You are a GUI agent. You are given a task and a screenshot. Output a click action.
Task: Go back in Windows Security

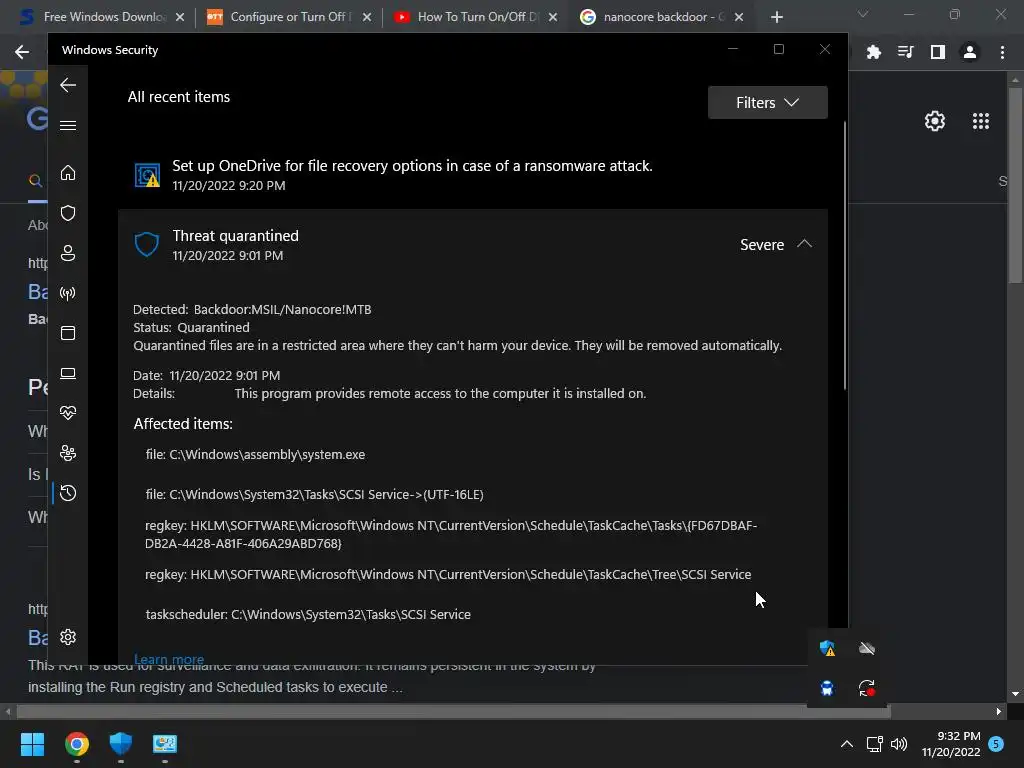point(68,85)
